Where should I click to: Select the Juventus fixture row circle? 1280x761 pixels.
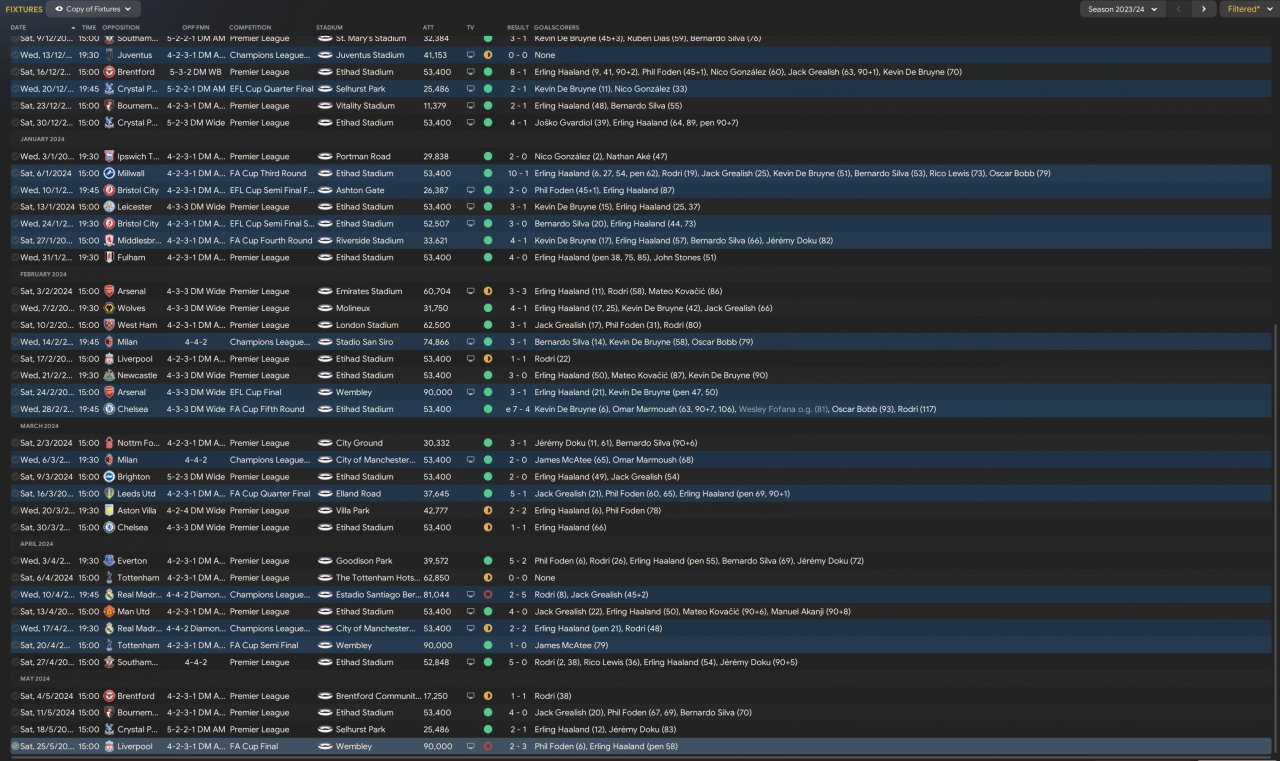coord(15,55)
